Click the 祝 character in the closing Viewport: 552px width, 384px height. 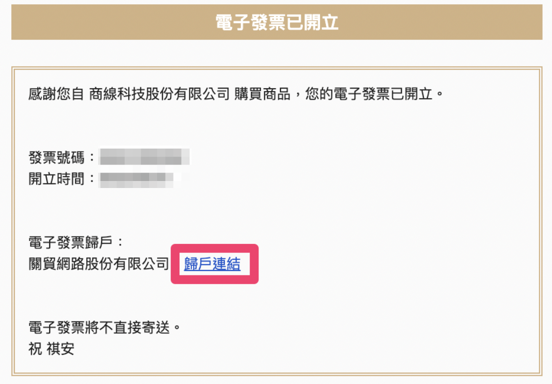[35, 349]
